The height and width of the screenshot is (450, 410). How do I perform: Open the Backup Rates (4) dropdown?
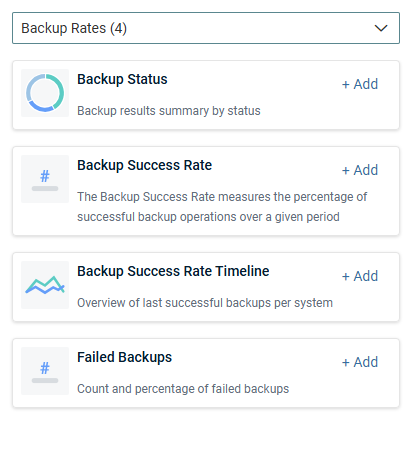pyautogui.click(x=206, y=28)
